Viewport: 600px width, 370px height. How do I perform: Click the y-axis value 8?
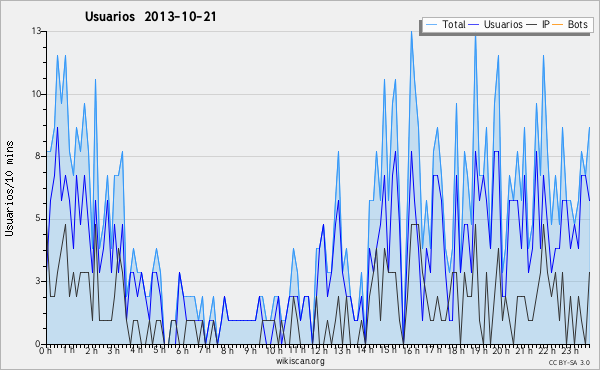(x=38, y=156)
